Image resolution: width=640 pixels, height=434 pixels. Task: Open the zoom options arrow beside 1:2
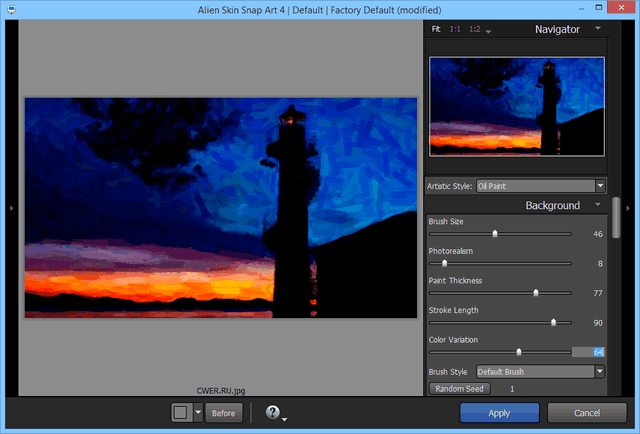[488, 32]
